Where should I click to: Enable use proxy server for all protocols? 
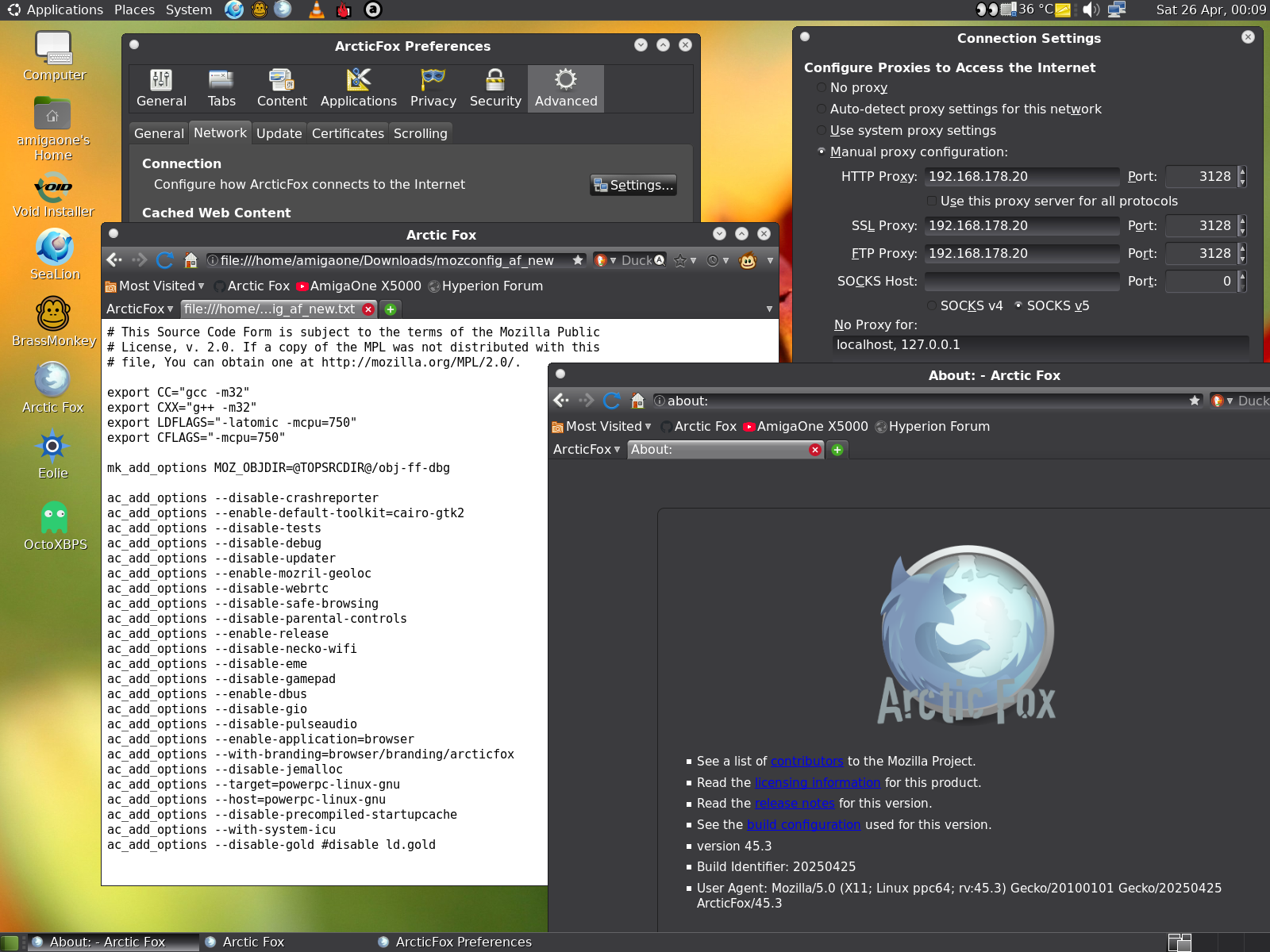click(932, 202)
